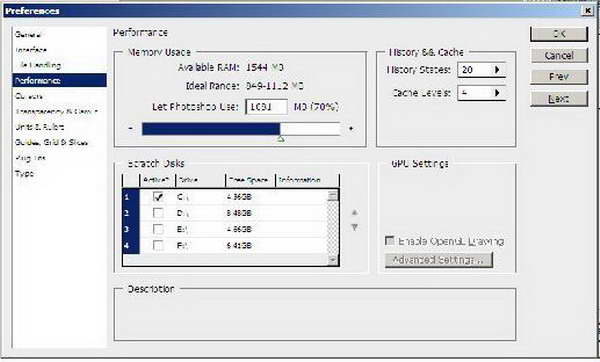
Task: Click the plus icon beside memory slider
Action: point(351,129)
